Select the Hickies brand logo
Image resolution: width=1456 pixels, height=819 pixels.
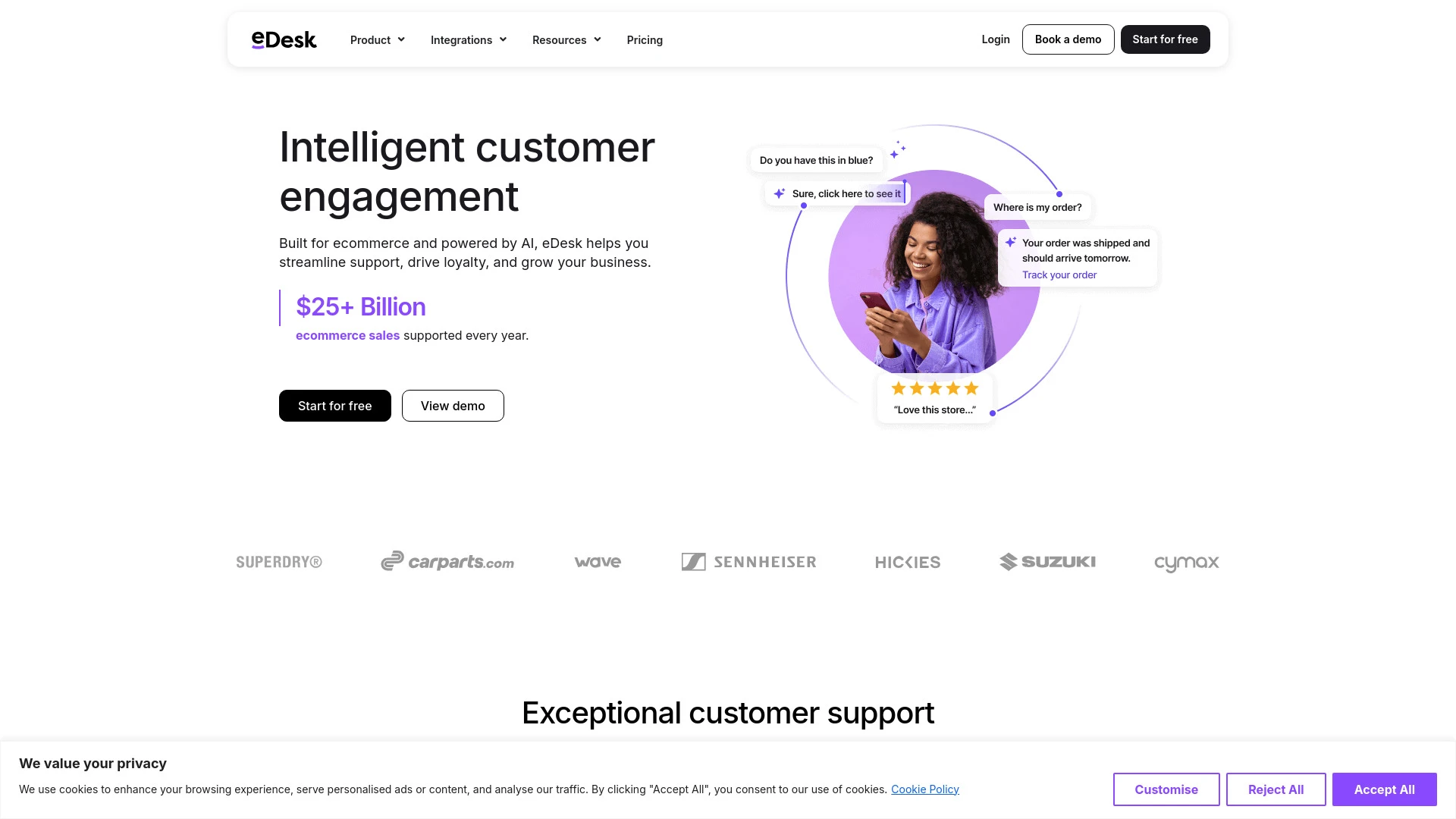point(907,562)
